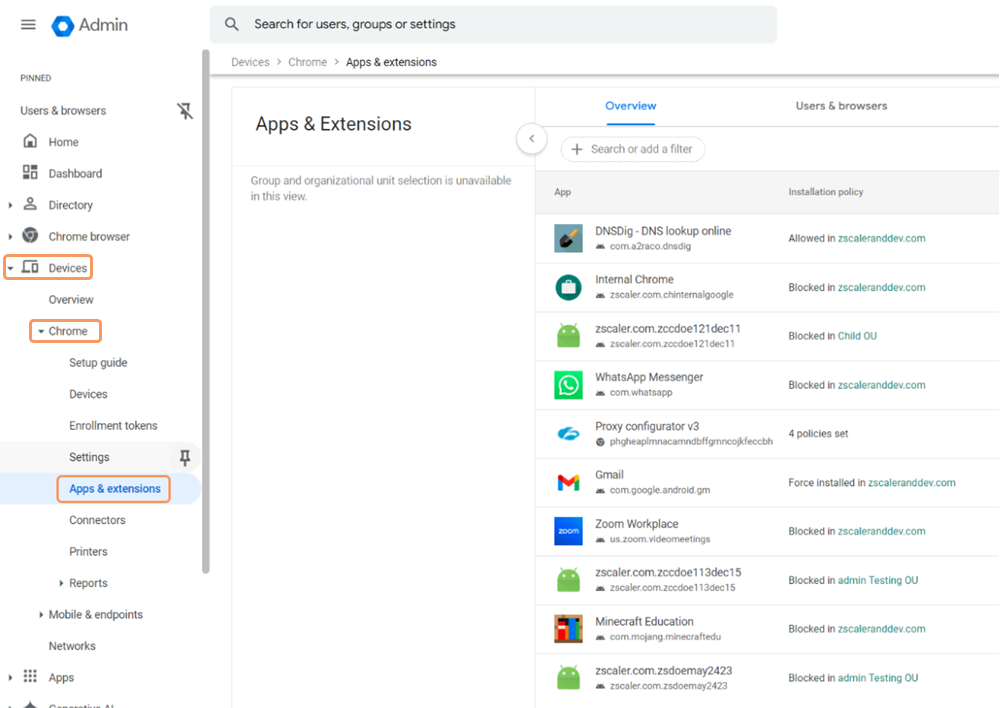Open the hamburger main menu icon

tap(28, 25)
